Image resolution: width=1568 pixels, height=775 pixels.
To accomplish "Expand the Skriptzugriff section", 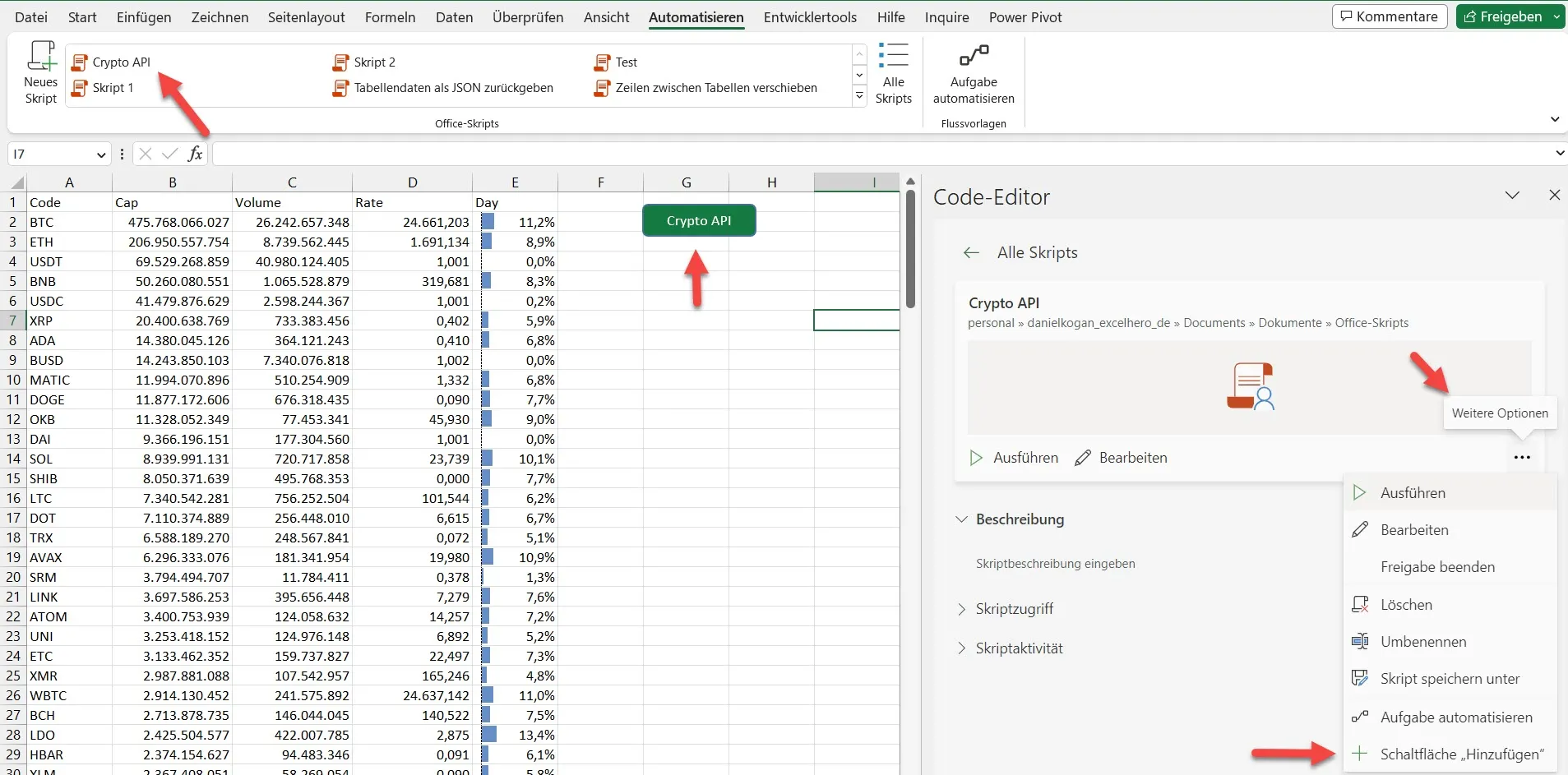I will pos(961,609).
